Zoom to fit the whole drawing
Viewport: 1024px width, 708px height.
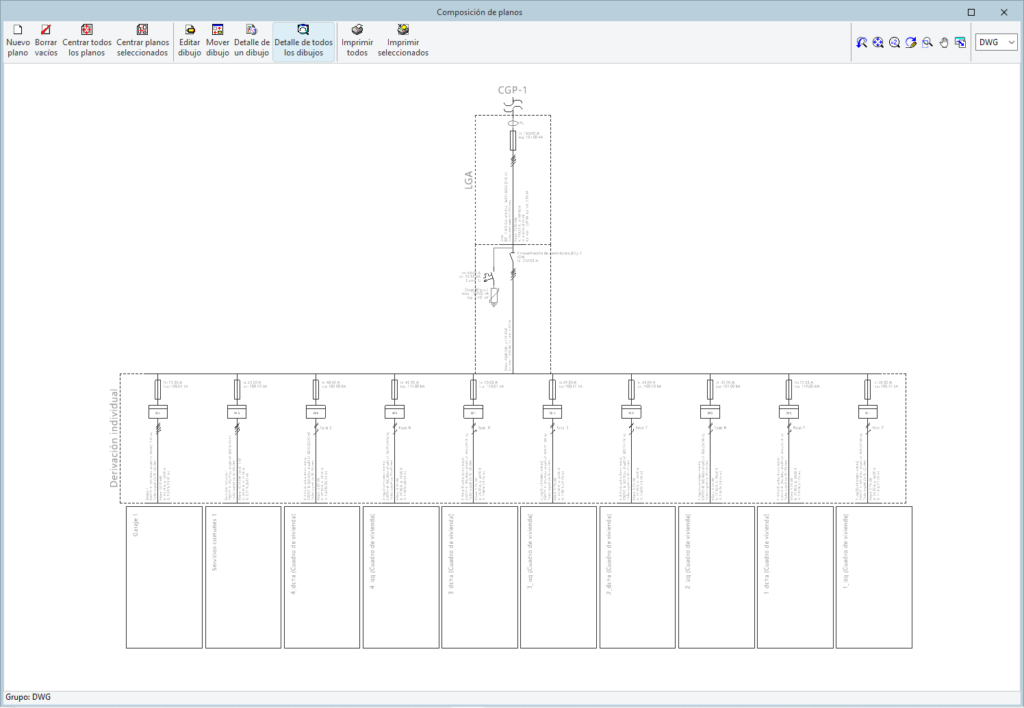[878, 42]
